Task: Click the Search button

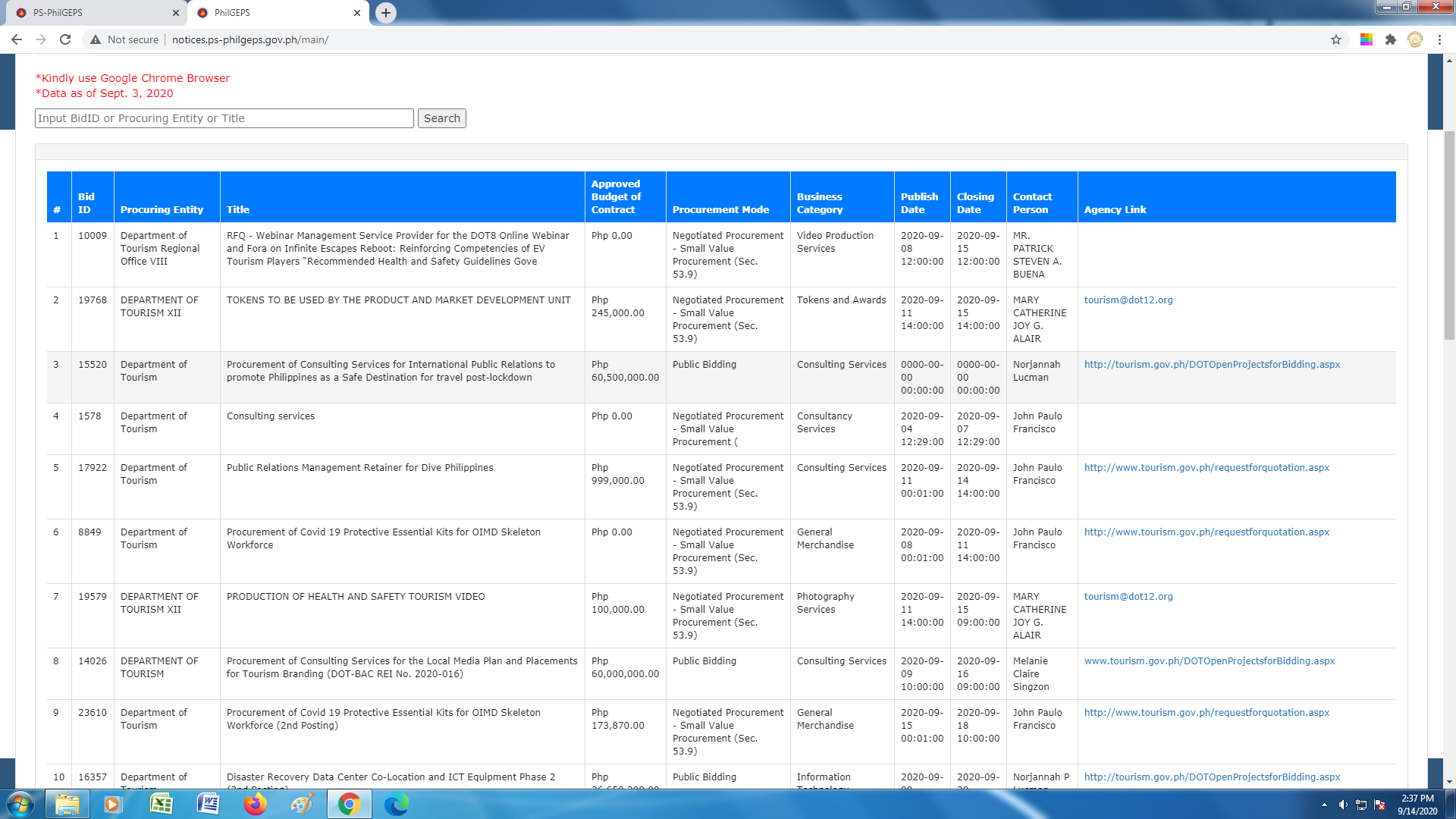Action: [x=442, y=118]
